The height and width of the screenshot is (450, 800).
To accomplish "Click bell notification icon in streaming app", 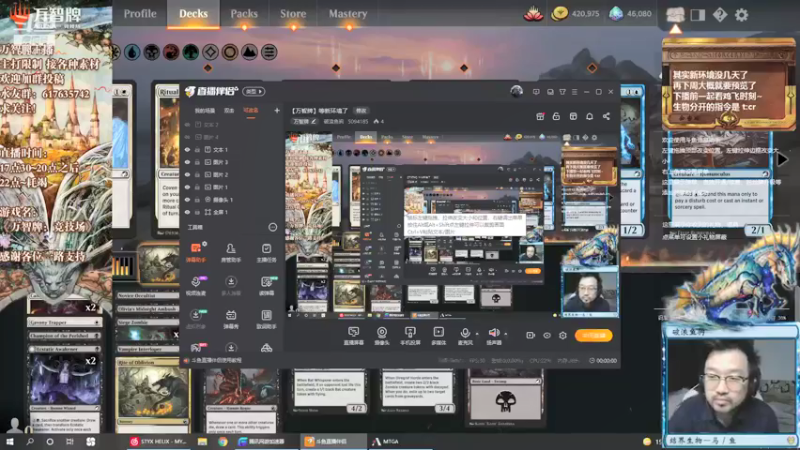I will (x=589, y=116).
